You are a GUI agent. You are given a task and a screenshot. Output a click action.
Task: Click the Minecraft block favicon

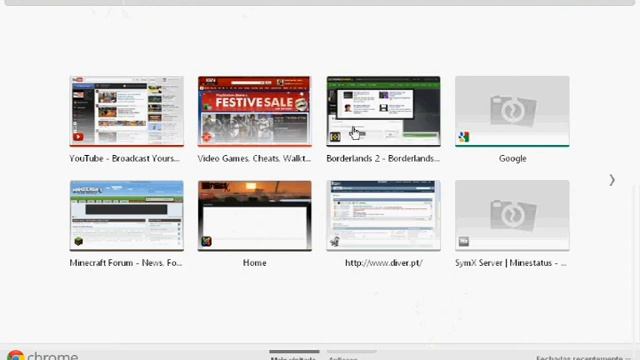click(x=78, y=242)
